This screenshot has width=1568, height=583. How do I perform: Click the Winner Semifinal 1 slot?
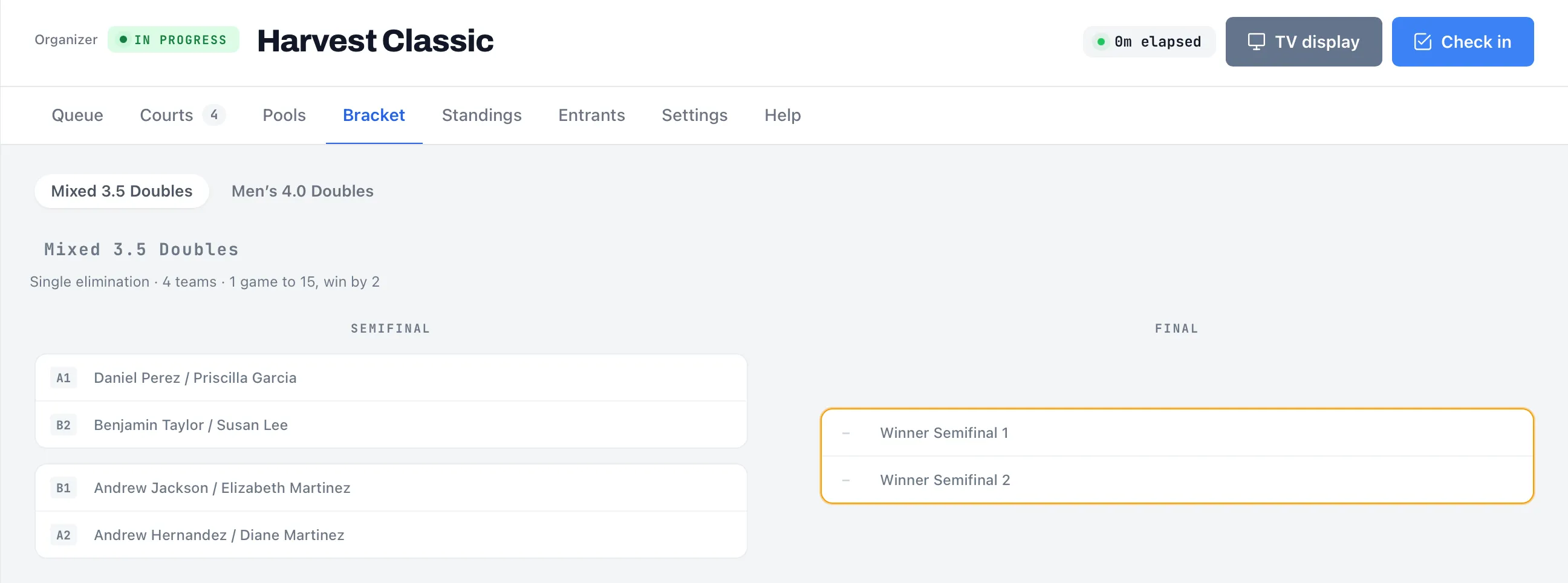(1177, 432)
